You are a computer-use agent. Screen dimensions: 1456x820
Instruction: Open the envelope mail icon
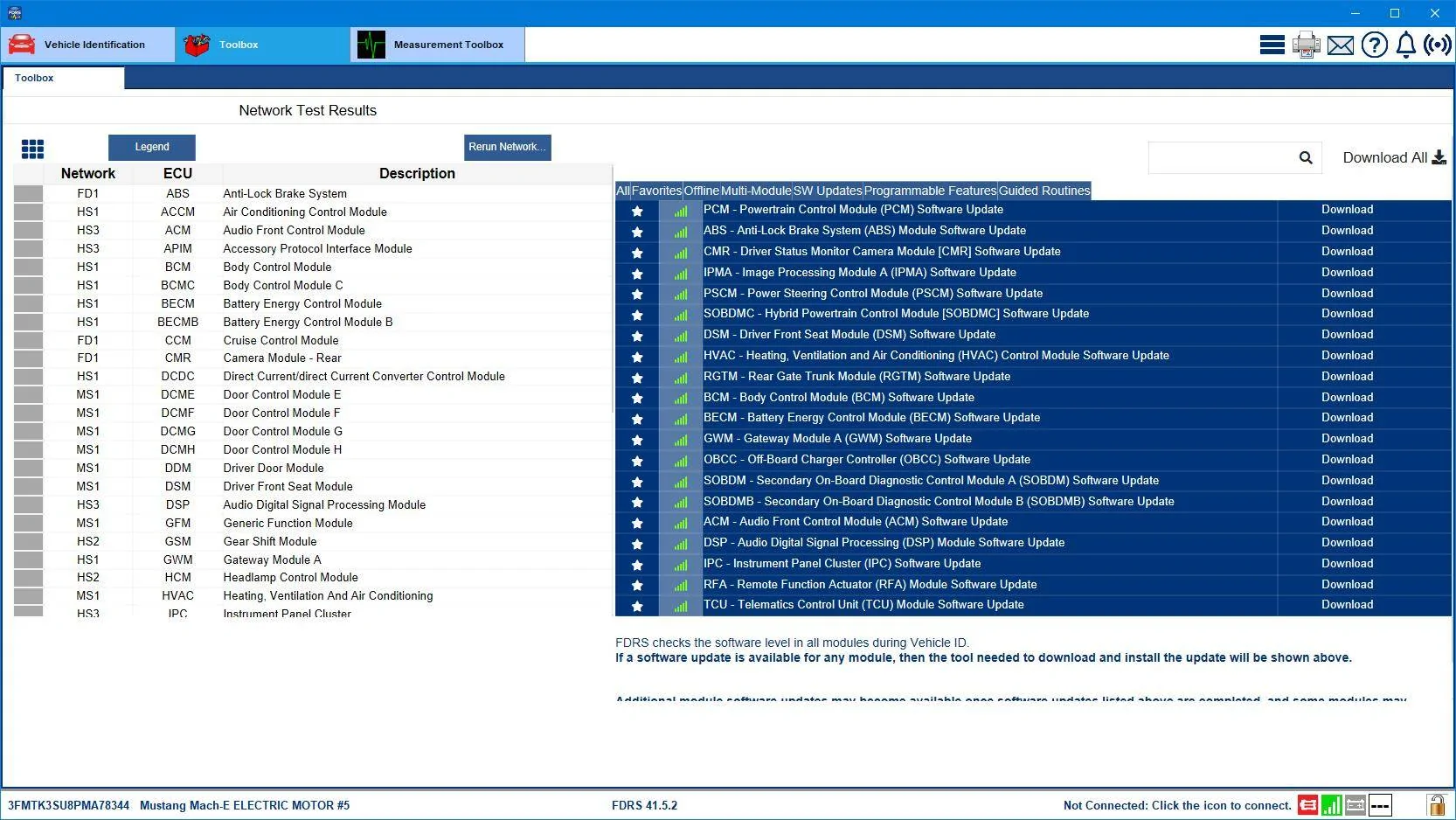[1341, 45]
